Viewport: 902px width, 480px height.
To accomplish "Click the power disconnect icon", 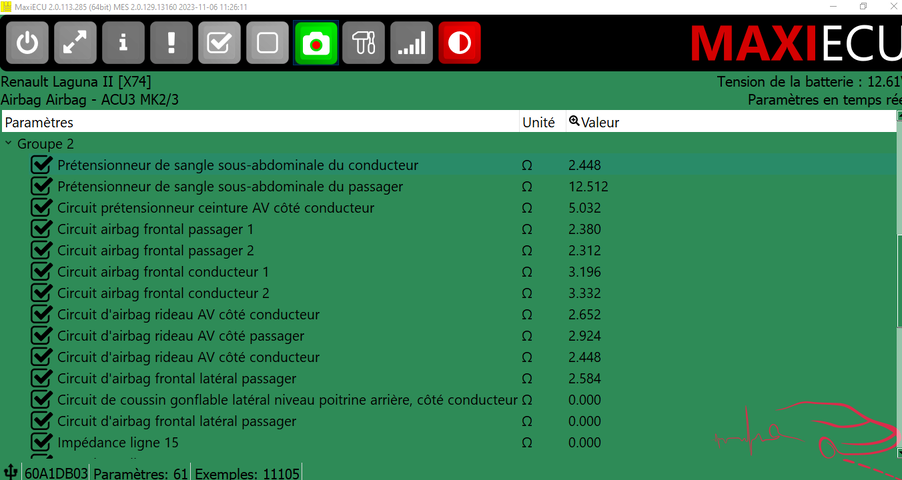I will (x=27, y=43).
